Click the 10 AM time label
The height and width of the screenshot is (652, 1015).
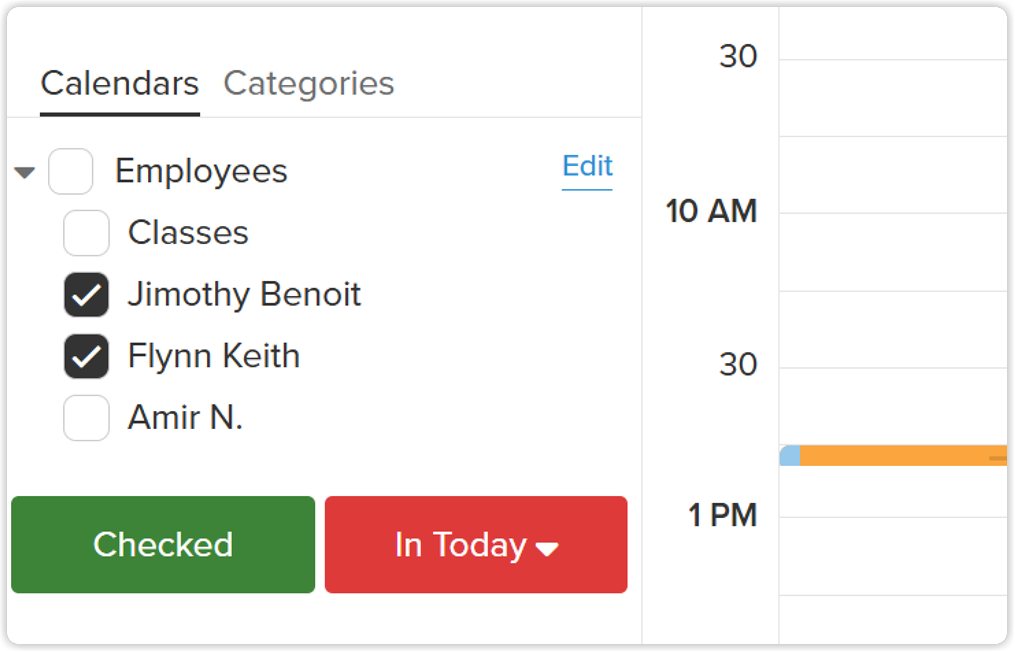[711, 212]
